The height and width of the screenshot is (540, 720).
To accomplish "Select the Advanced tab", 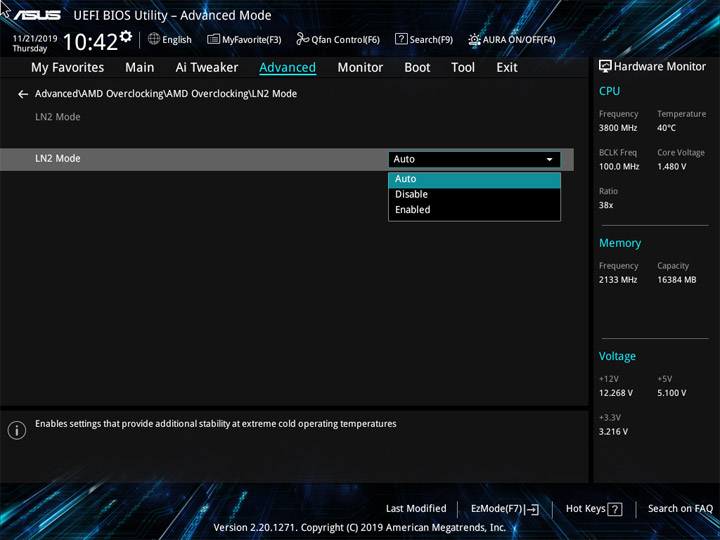I will point(287,68).
